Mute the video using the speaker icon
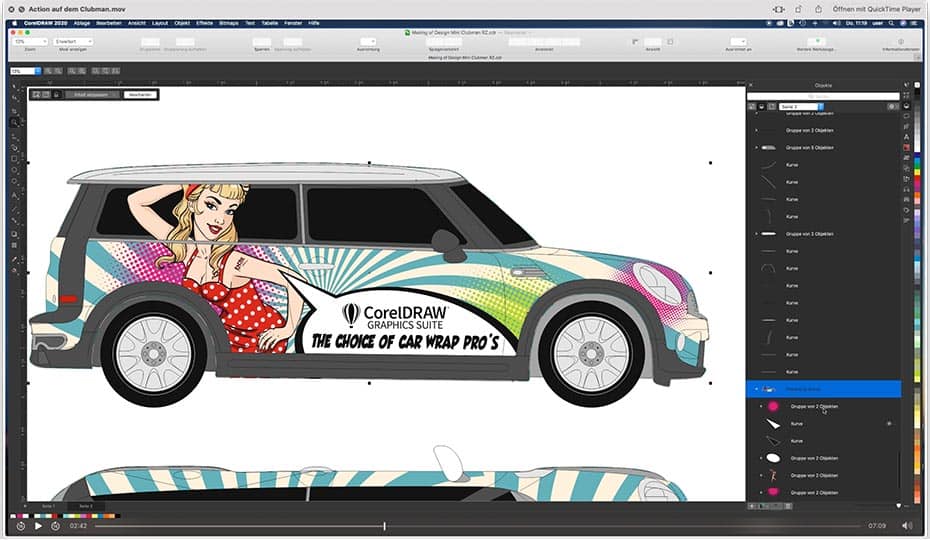930x540 pixels. (x=907, y=526)
